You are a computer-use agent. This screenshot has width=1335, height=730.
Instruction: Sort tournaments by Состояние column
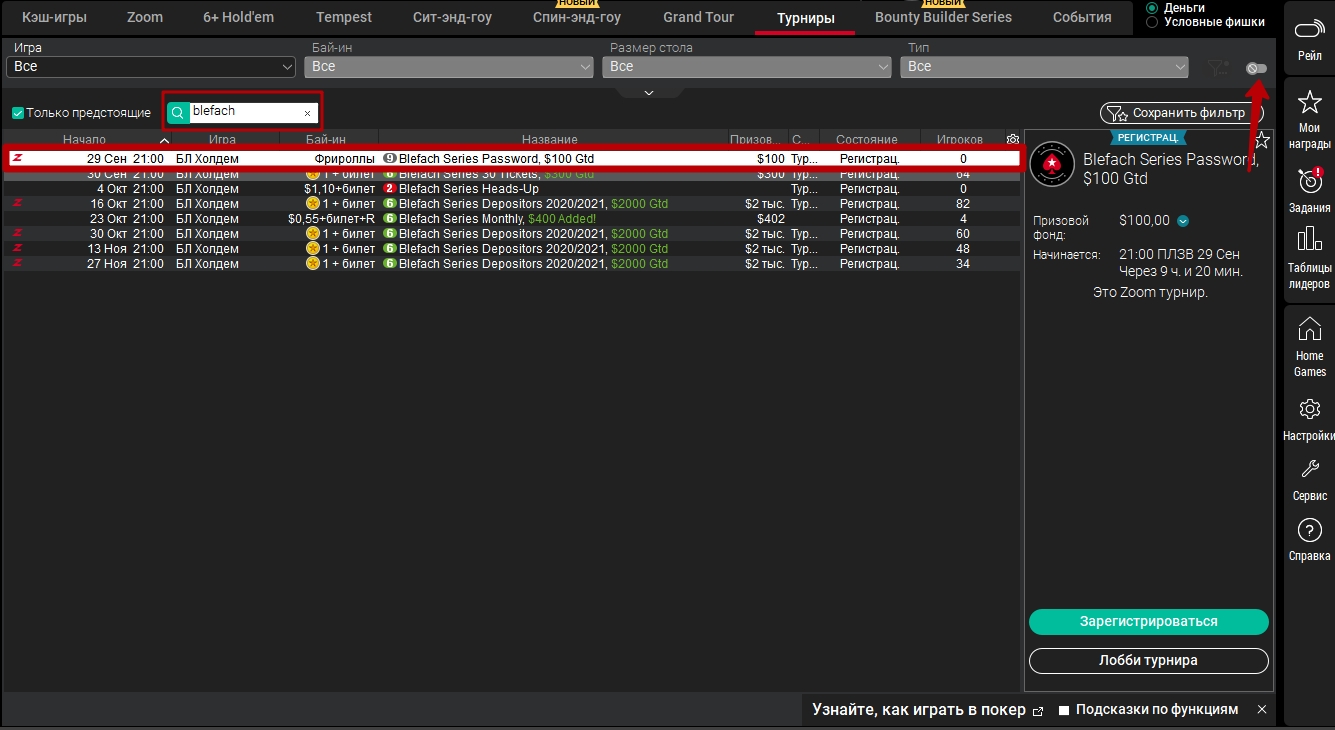point(867,139)
